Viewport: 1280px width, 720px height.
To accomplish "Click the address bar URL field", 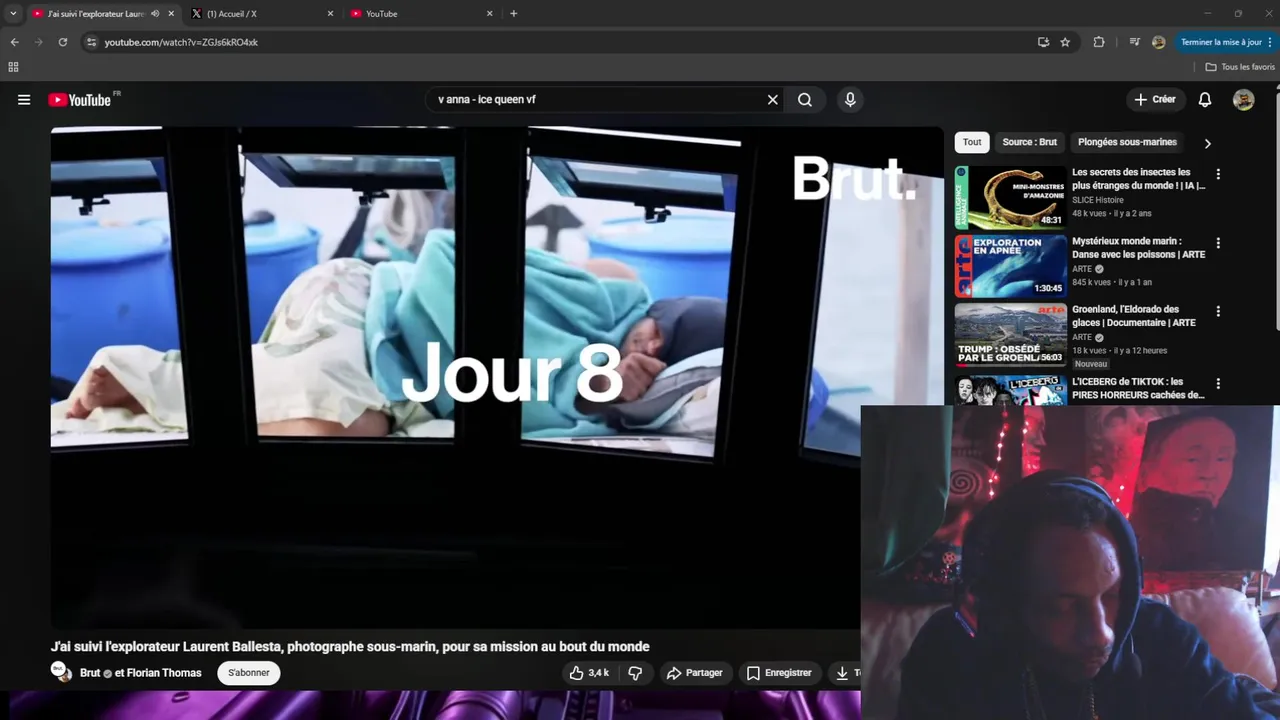I will [x=560, y=42].
